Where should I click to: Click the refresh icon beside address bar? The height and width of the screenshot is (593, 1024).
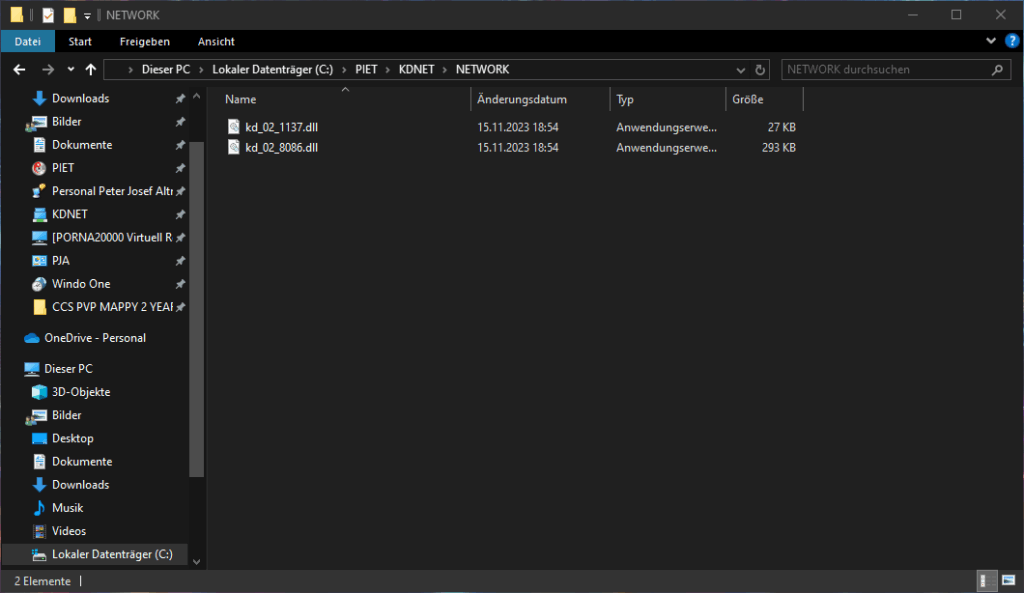pyautogui.click(x=760, y=70)
